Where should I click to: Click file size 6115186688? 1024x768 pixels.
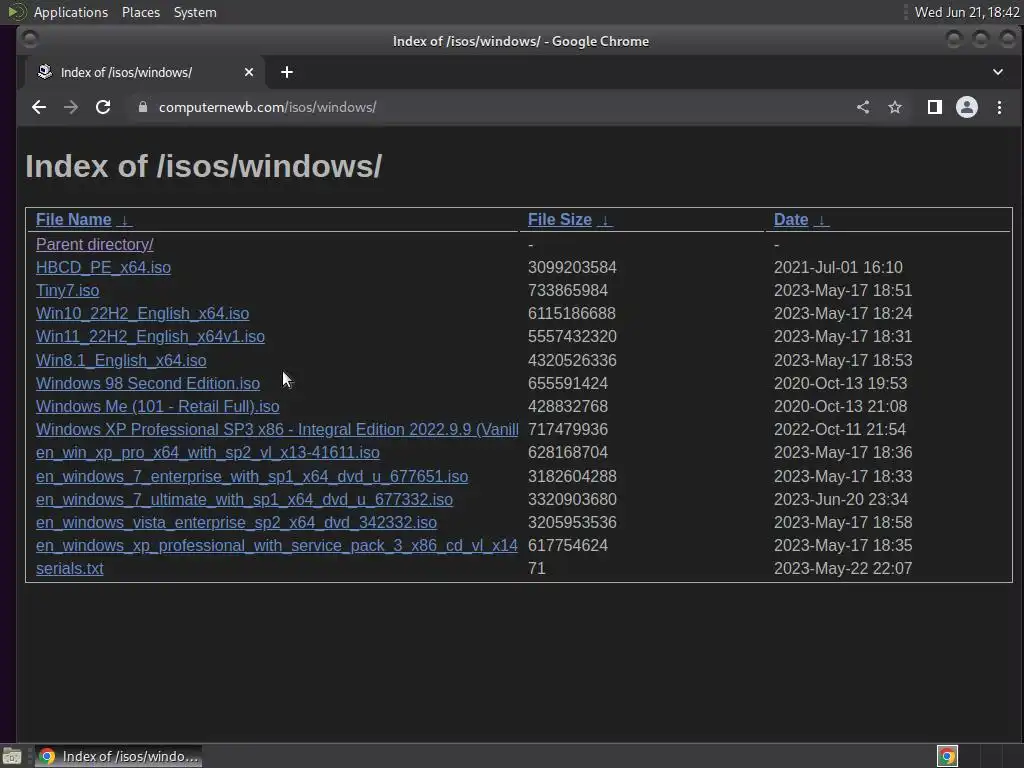571,313
